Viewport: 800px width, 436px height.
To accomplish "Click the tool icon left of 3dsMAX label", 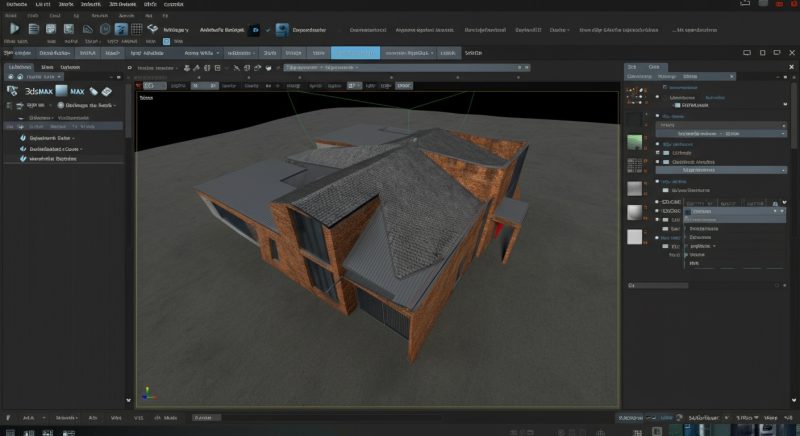I will [12, 91].
